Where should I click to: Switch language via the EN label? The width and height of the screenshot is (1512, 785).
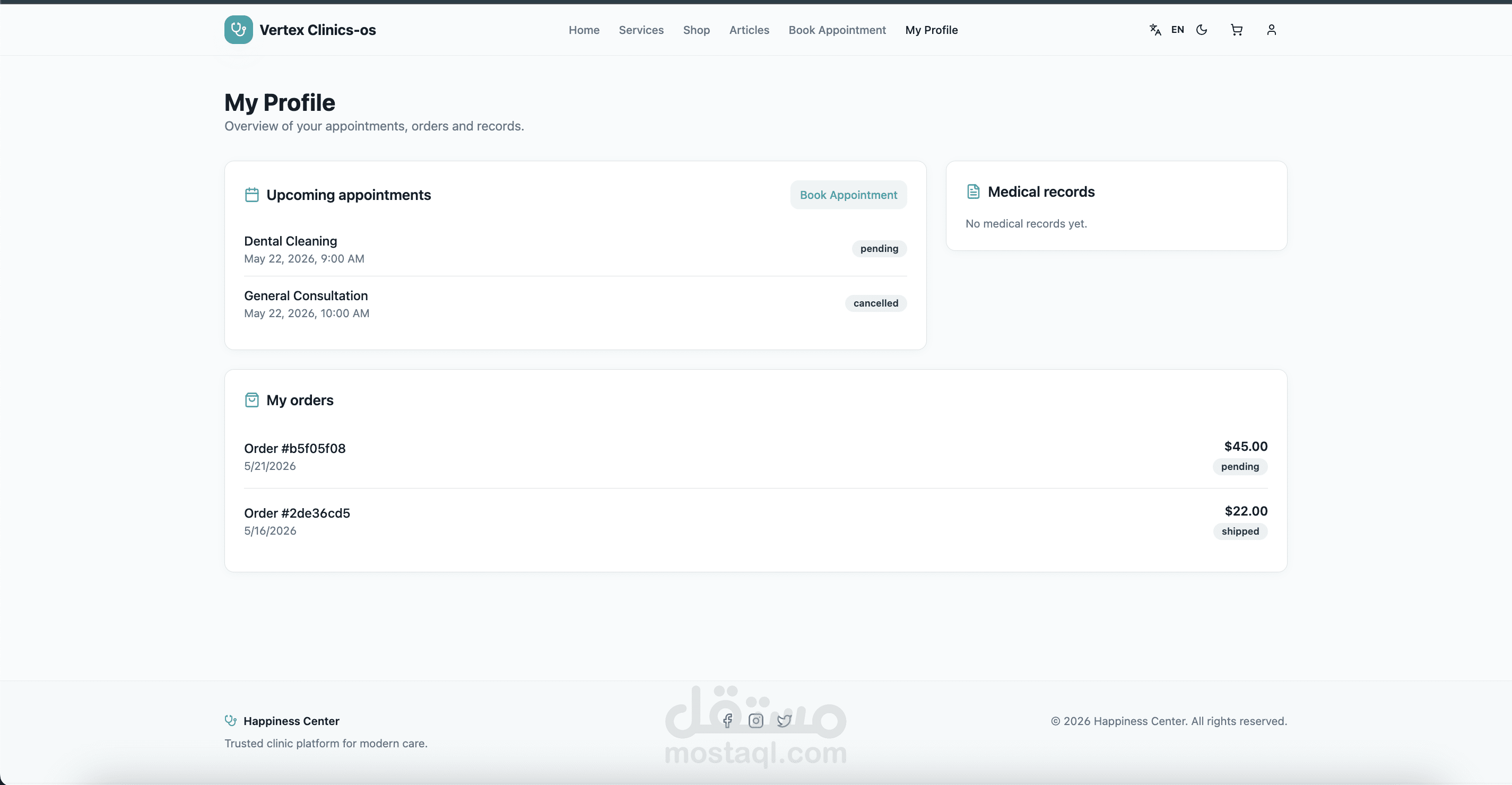coord(1177,30)
